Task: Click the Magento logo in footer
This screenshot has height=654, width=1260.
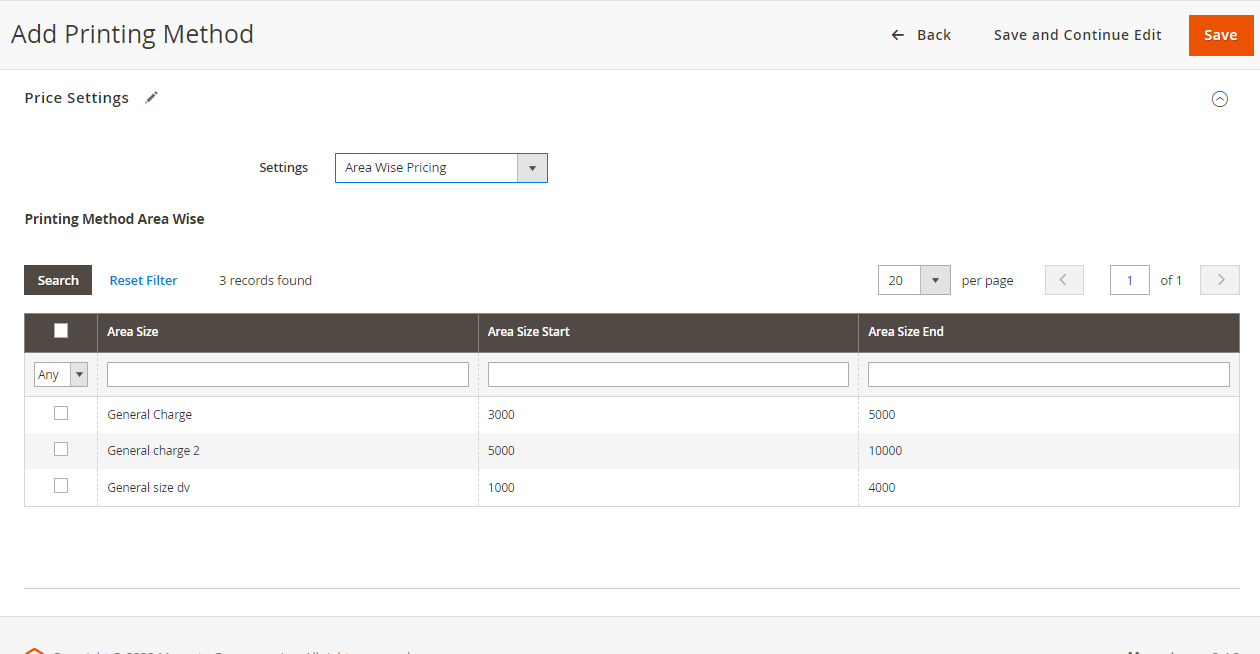Action: (x=34, y=650)
